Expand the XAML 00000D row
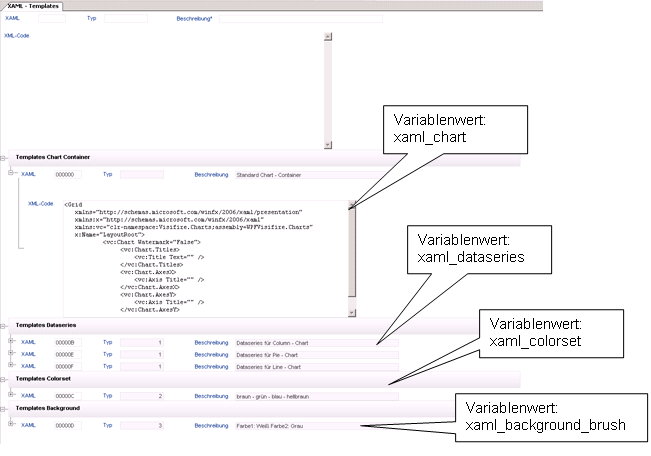The width and height of the screenshot is (651, 456). tap(11, 424)
